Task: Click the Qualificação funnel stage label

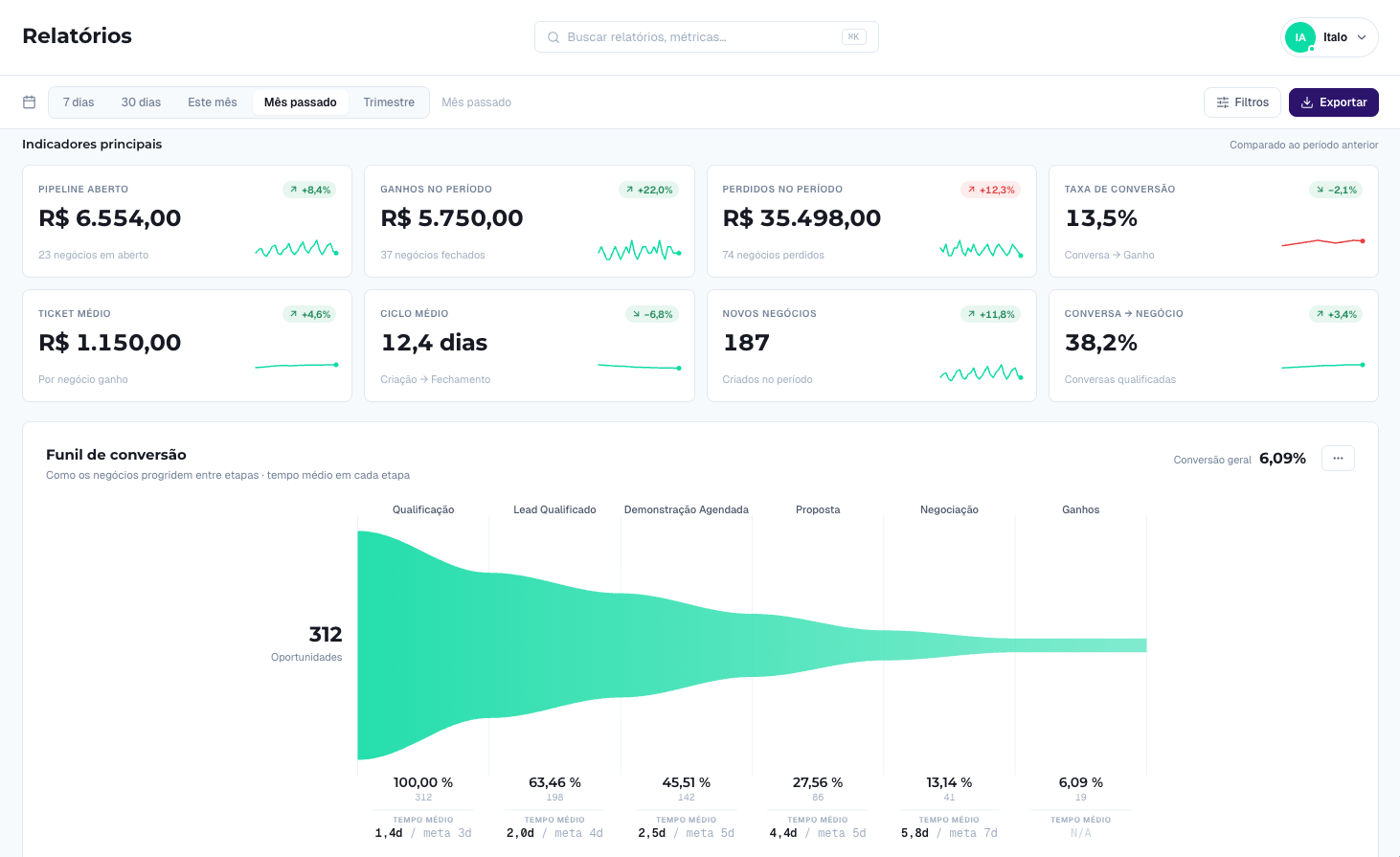Action: click(x=423, y=509)
